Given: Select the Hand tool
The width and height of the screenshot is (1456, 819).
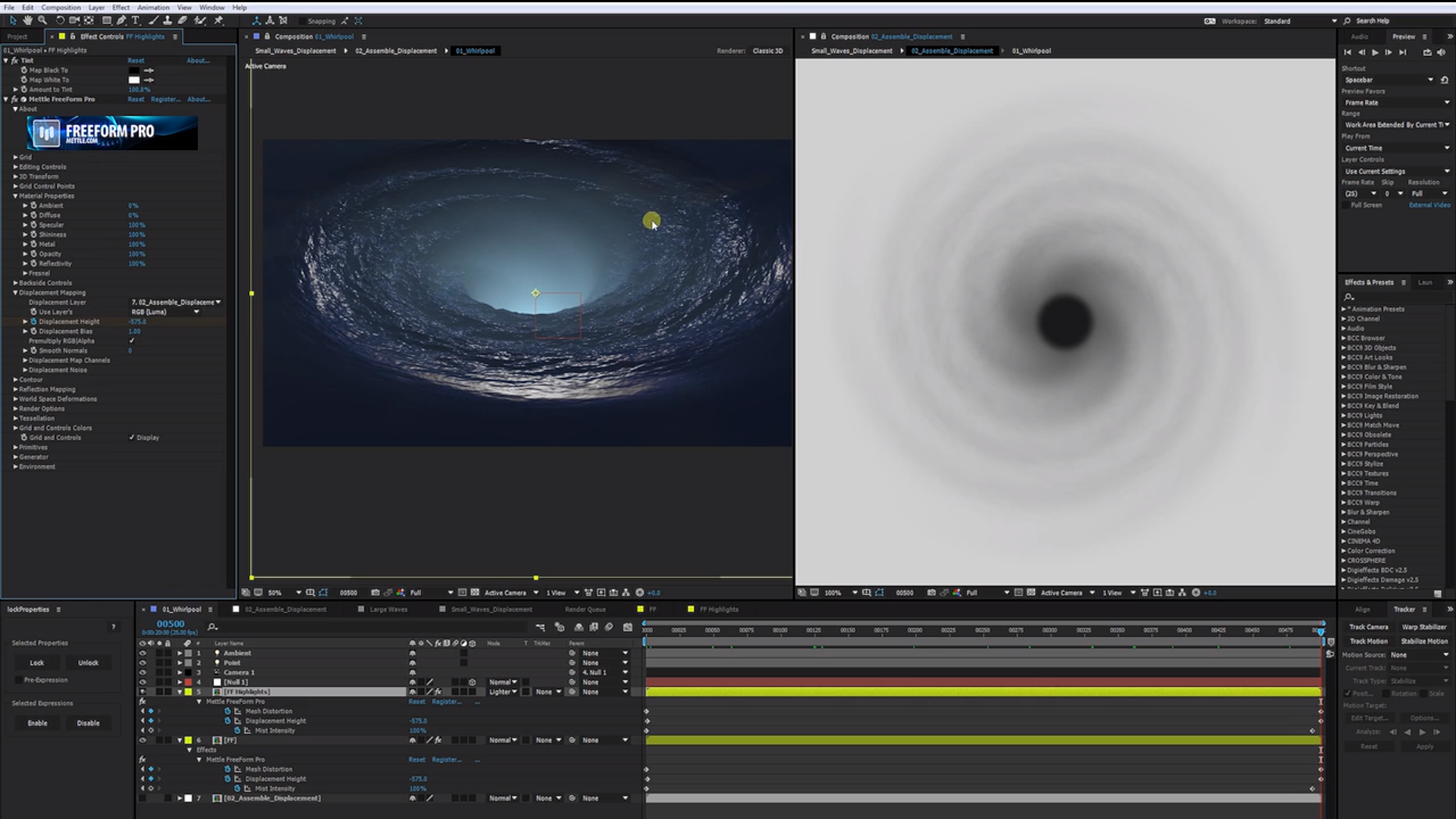Looking at the screenshot, I should coord(27,20).
